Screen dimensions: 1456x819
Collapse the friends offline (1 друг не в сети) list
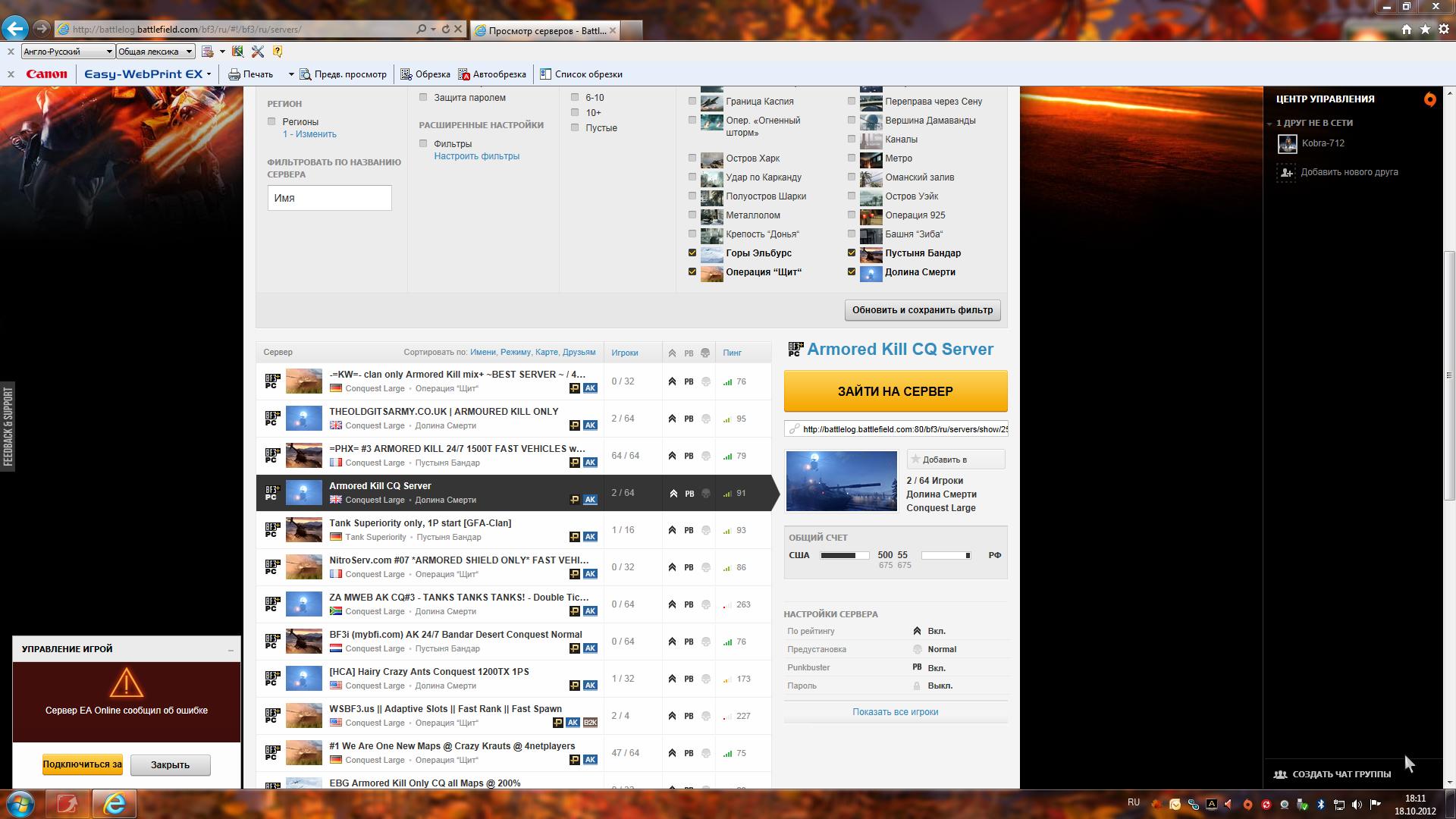(1269, 123)
